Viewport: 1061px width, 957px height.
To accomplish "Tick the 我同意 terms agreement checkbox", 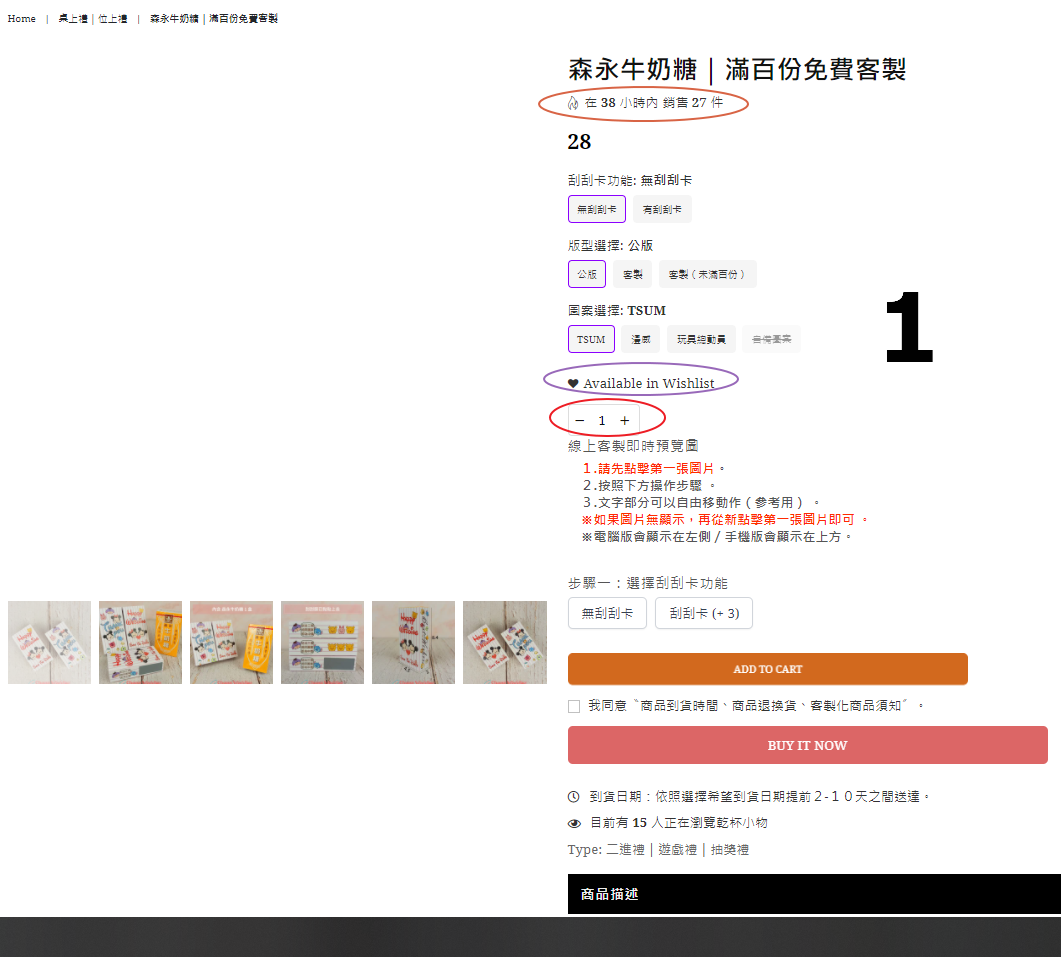I will (x=574, y=707).
